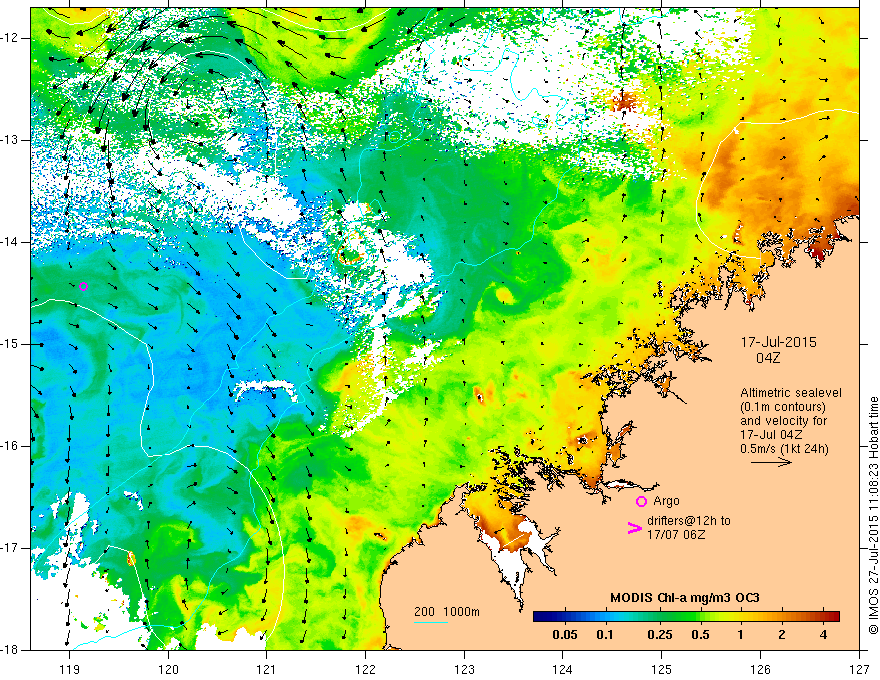Screen dimensions: 880x680
Task: Click the '17-Jul-2015' date label
Action: 778,342
